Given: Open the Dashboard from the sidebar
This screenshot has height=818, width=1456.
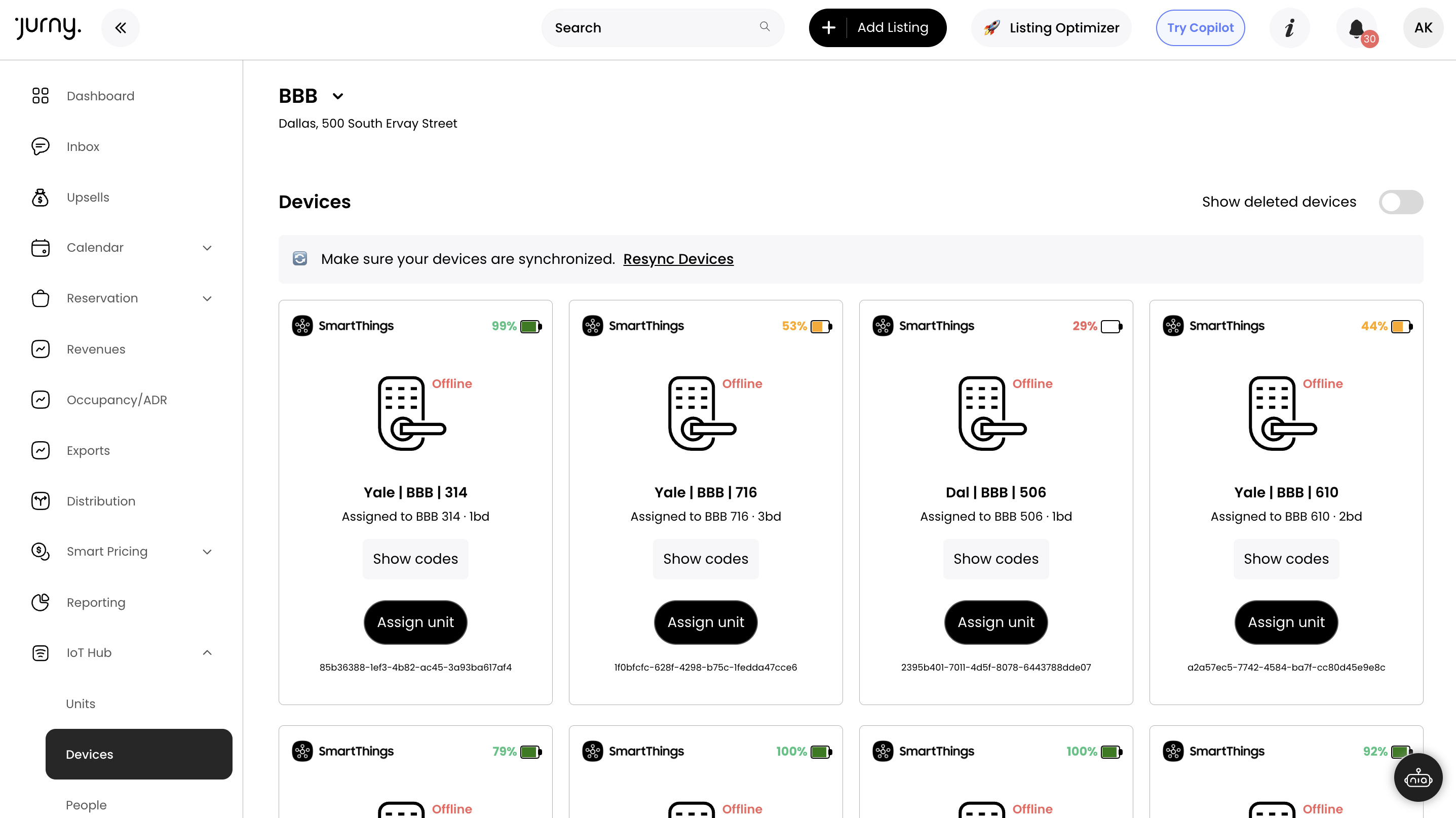Looking at the screenshot, I should 100,95.
